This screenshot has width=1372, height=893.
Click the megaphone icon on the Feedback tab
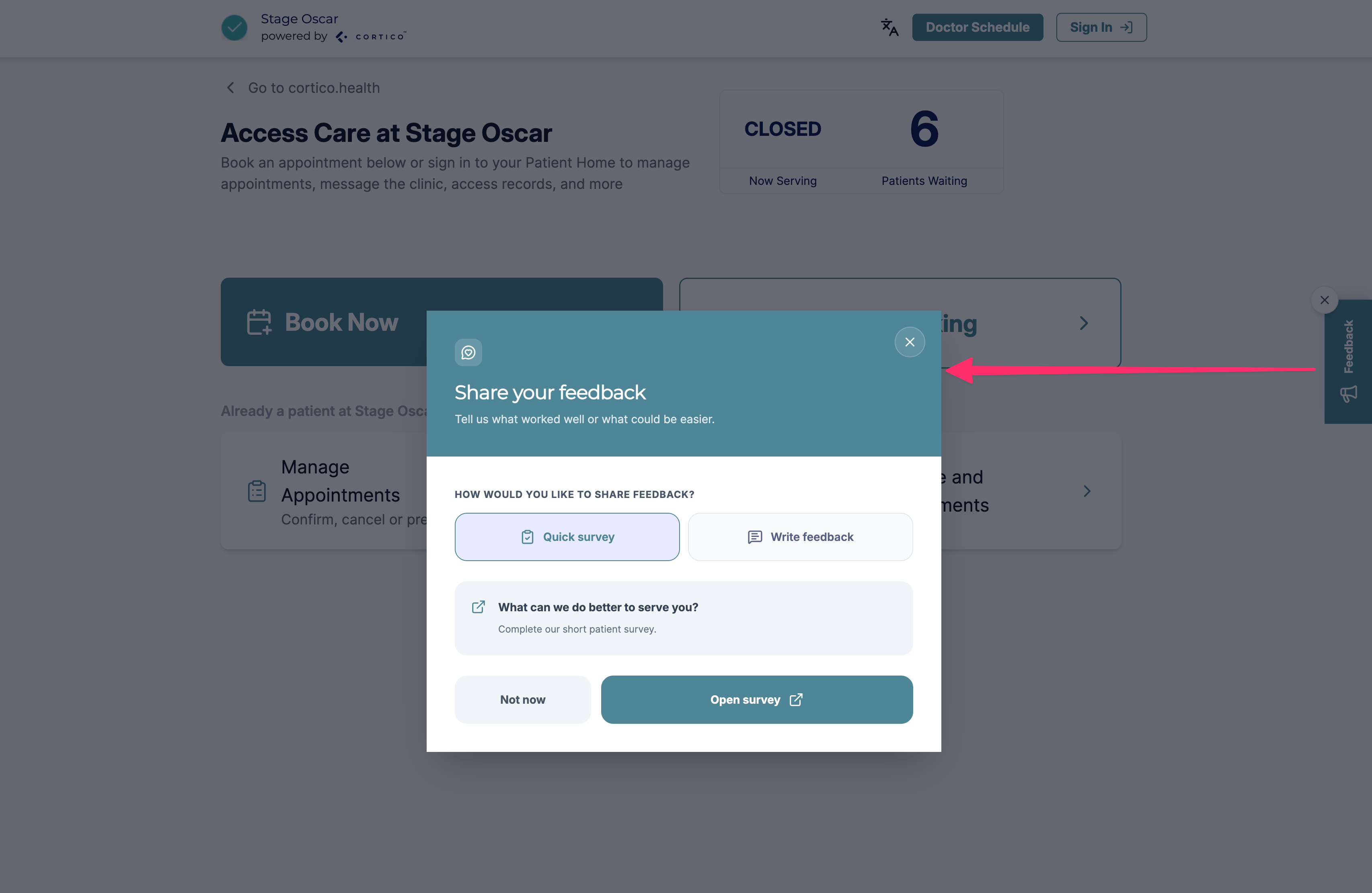click(x=1348, y=394)
